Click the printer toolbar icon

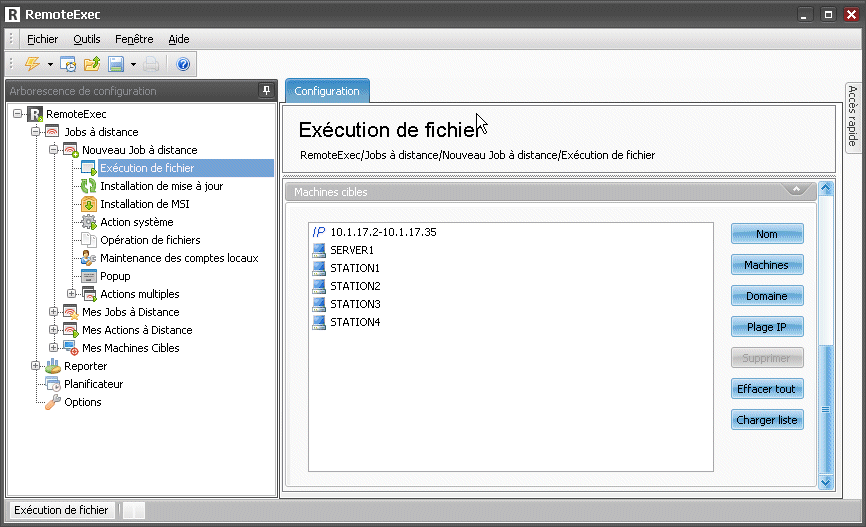click(x=151, y=65)
